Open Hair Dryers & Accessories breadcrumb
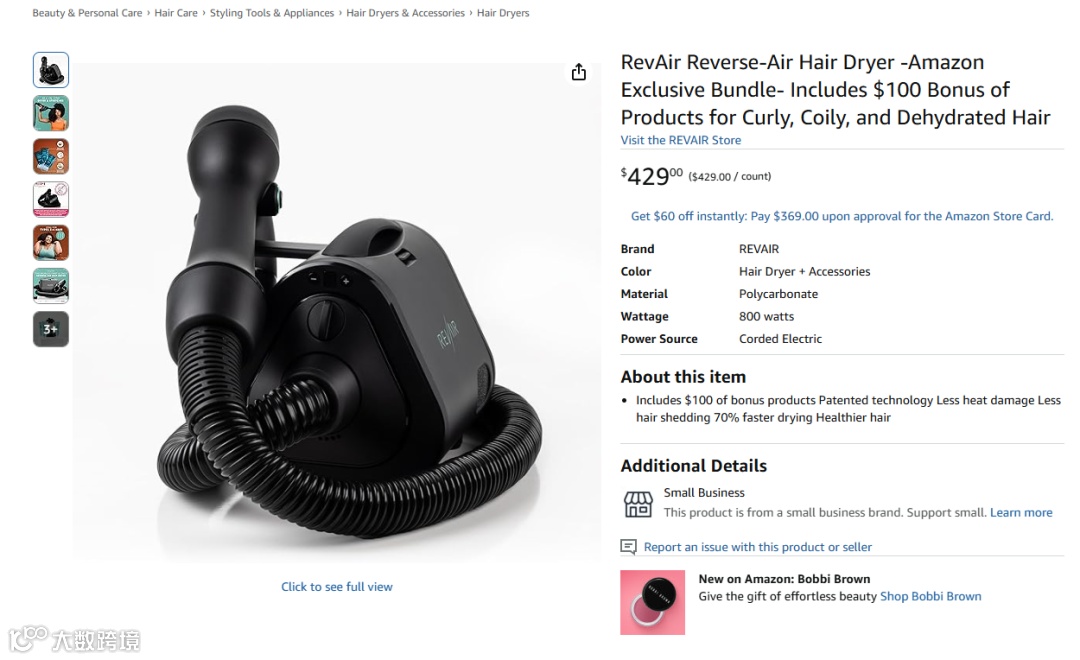The height and width of the screenshot is (660, 1080). 405,13
